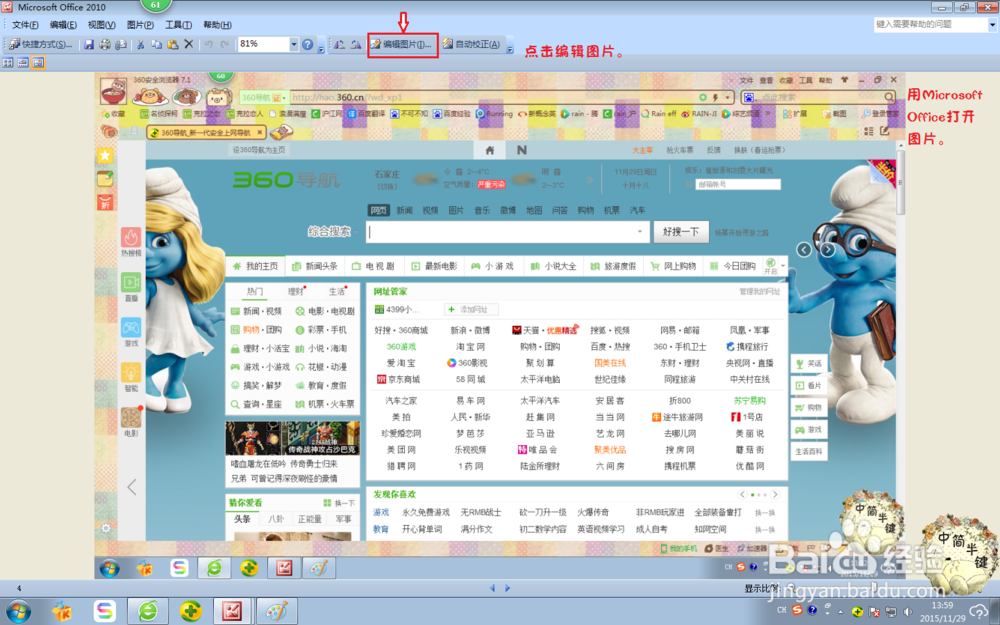Go to previous picture with the left arrow

492,588
